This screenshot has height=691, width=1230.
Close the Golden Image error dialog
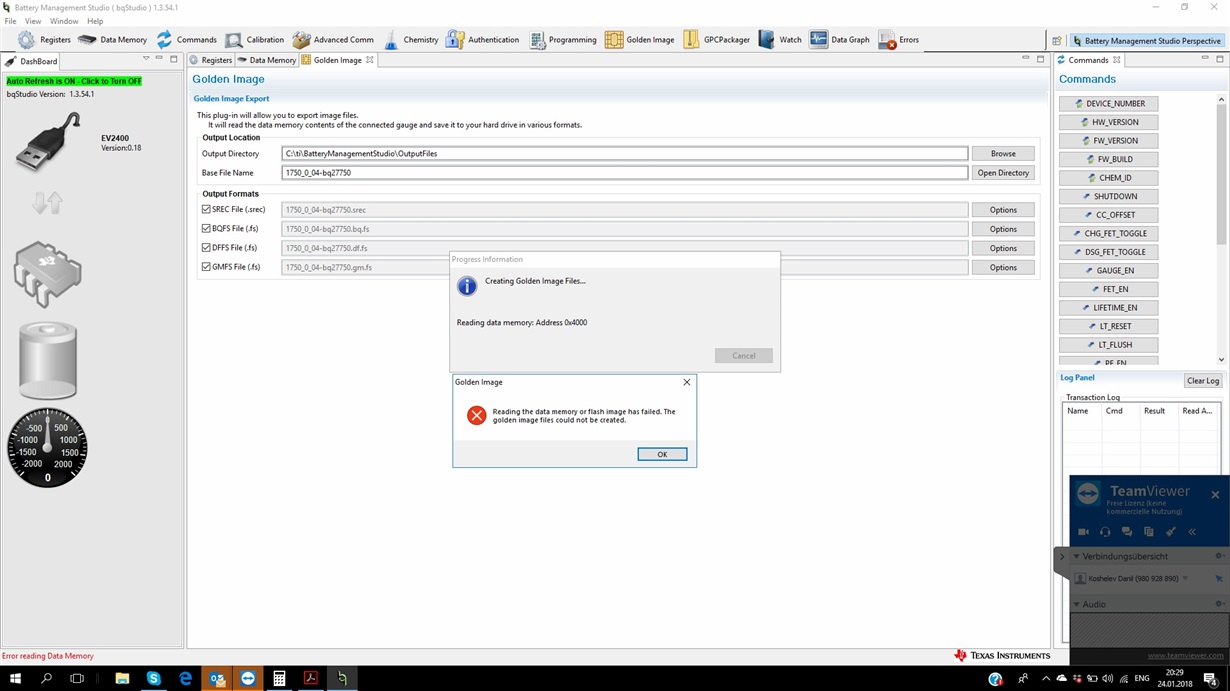tap(686, 382)
